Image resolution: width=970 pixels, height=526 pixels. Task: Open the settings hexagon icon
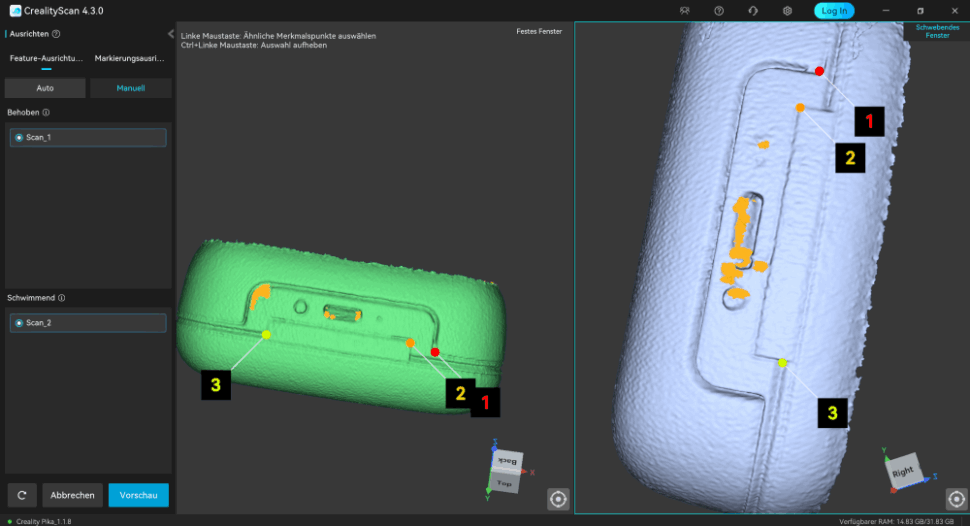coord(787,11)
